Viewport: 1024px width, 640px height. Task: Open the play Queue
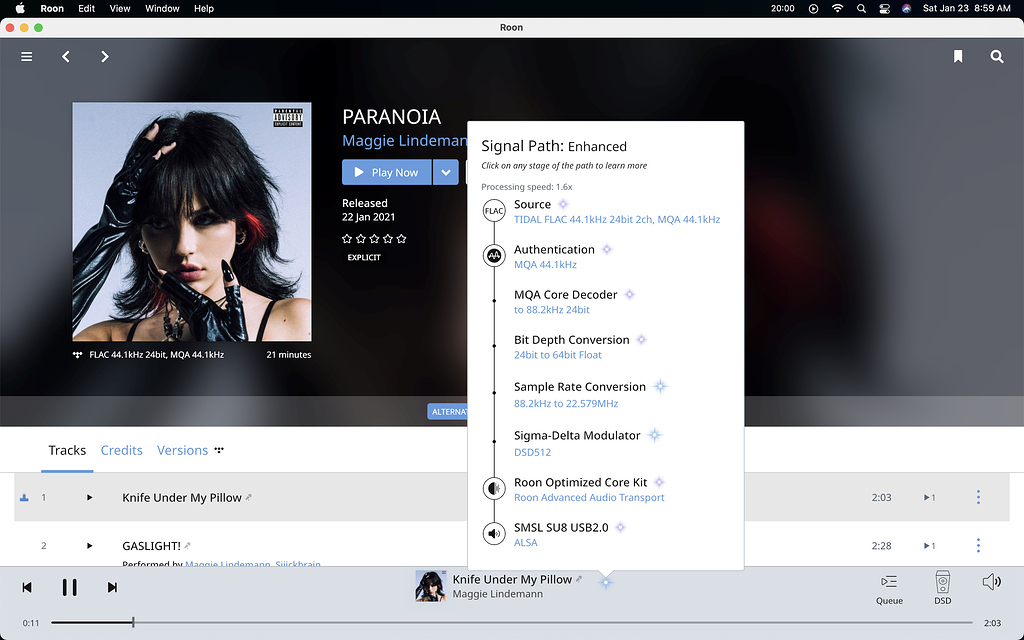pyautogui.click(x=889, y=588)
